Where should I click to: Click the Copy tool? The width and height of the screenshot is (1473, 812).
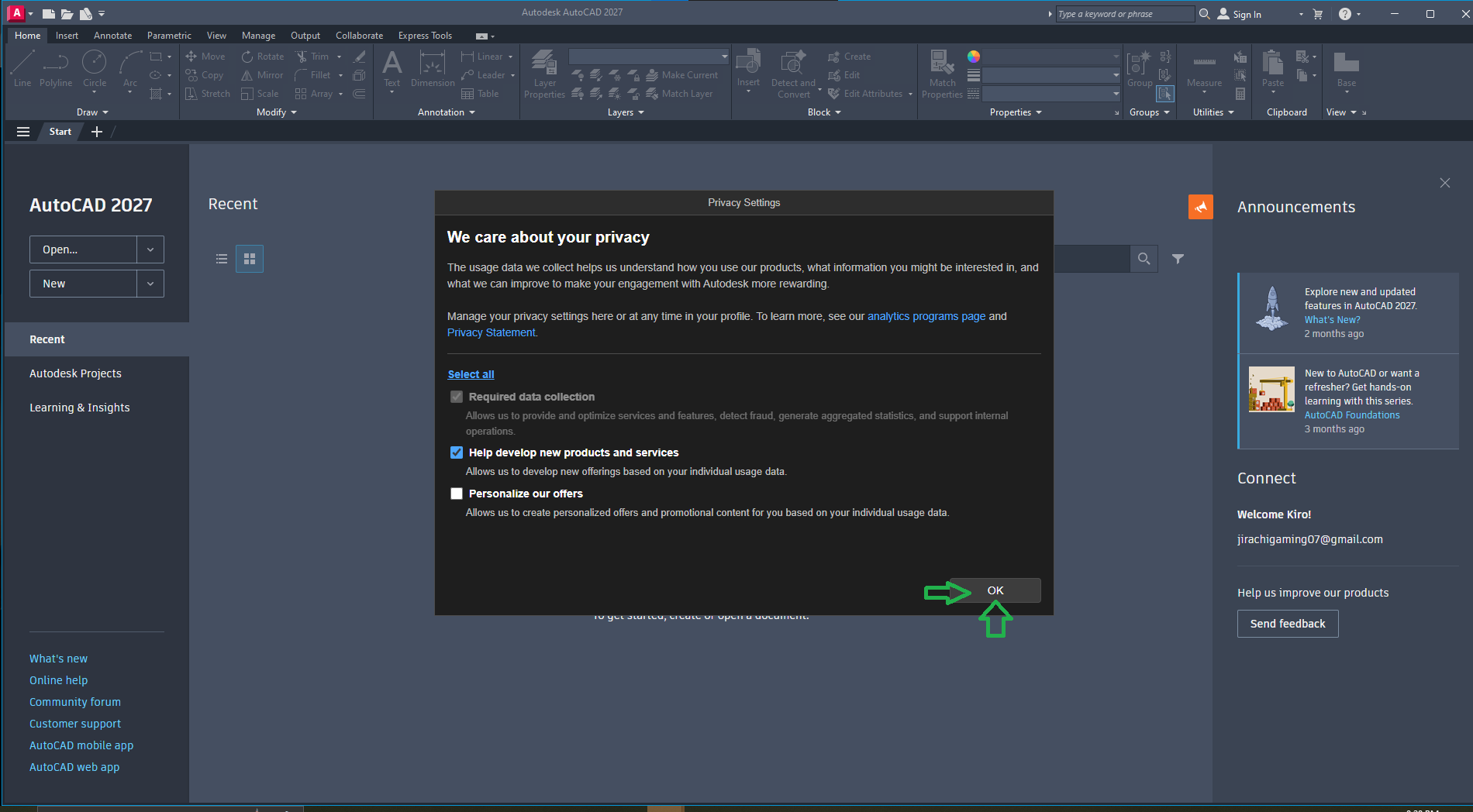tap(205, 75)
